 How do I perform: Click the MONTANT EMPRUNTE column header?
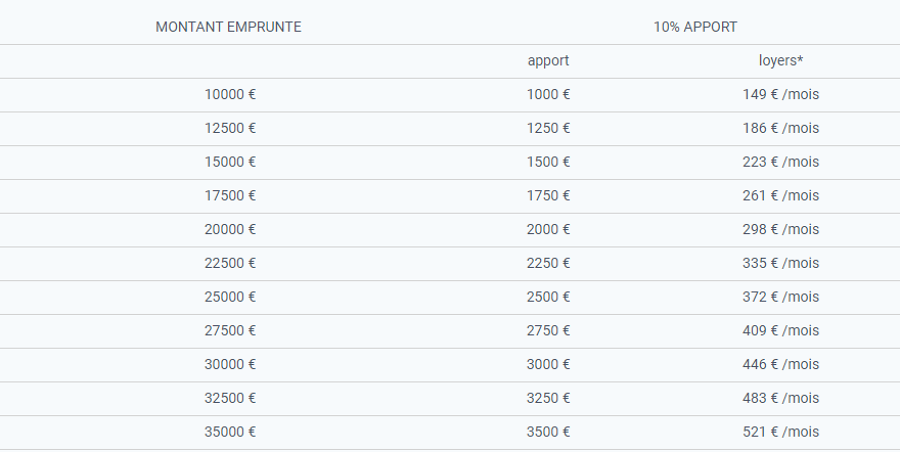point(228,27)
